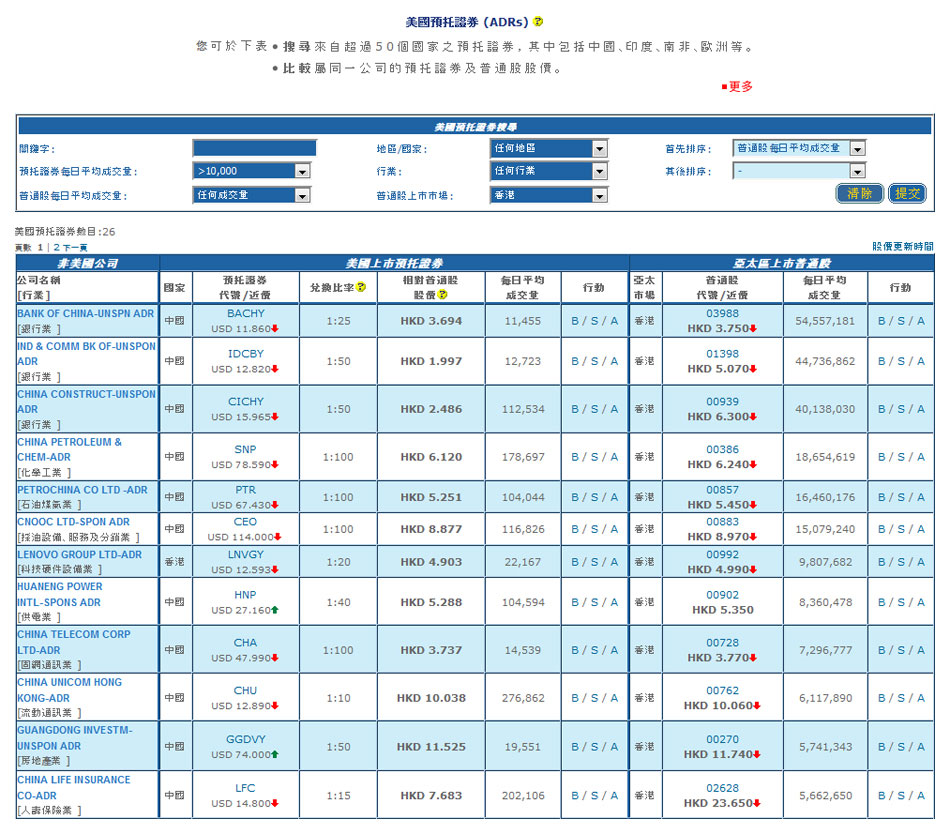
Task: Click the 1:25 conversion ratio cell
Action: click(338, 321)
